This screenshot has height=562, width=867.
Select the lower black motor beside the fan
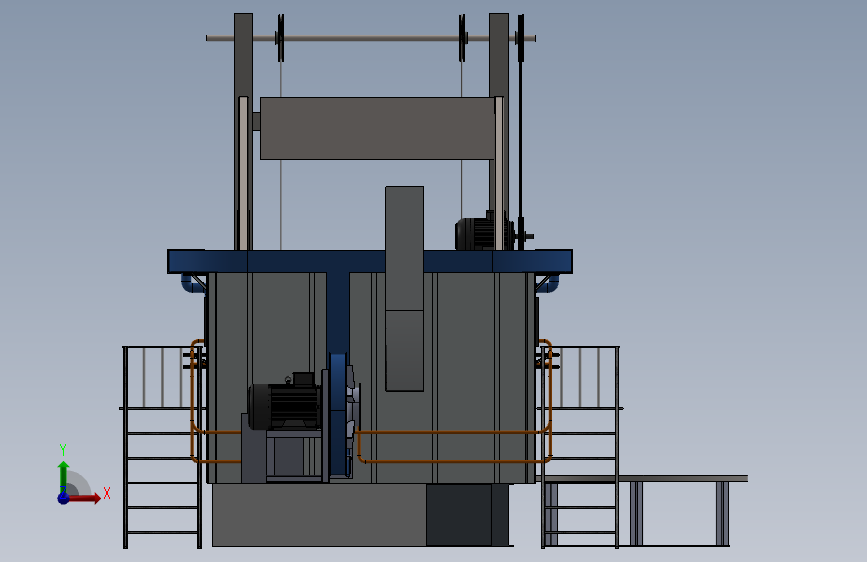click(284, 405)
